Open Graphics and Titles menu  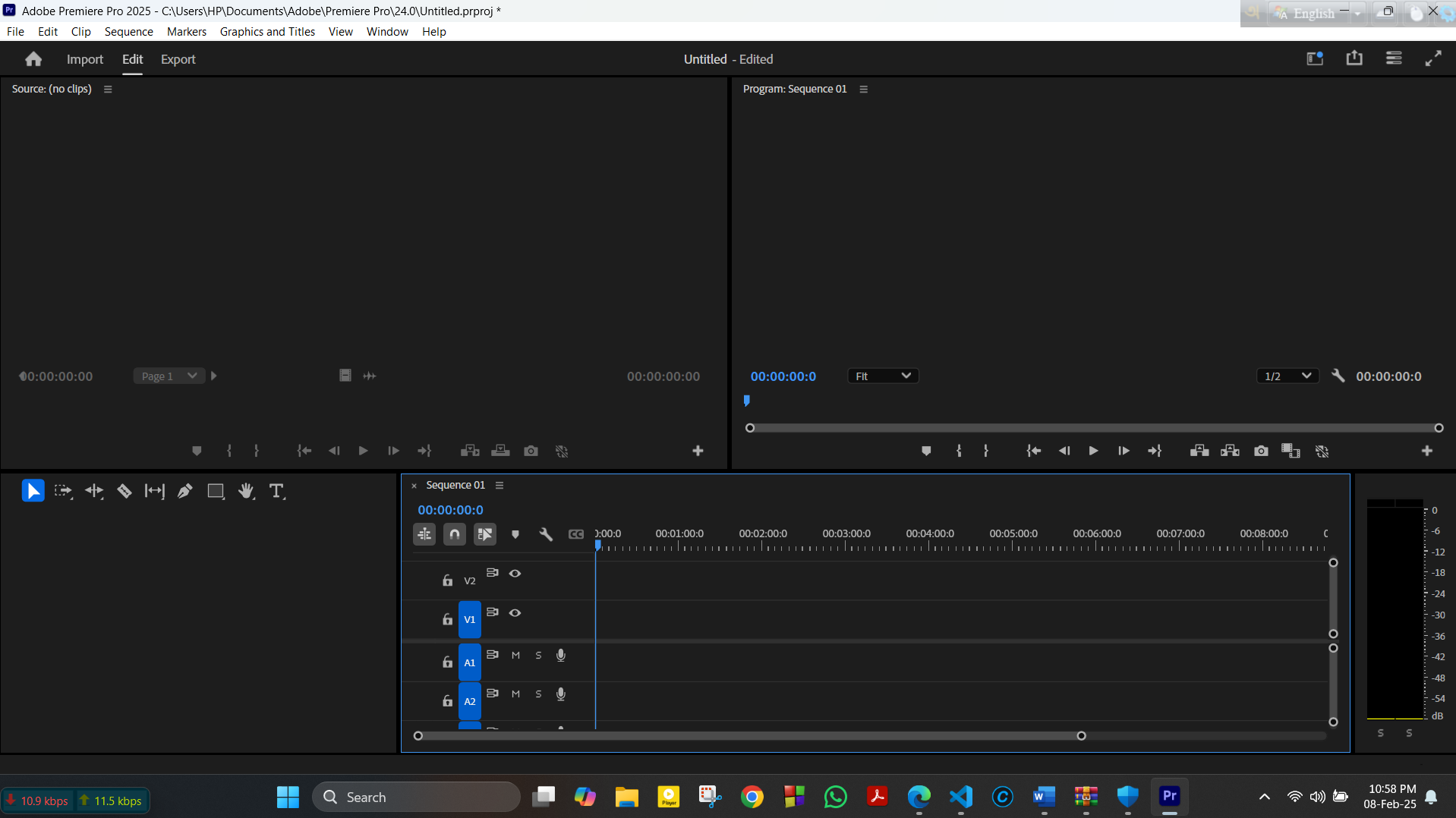point(267,31)
